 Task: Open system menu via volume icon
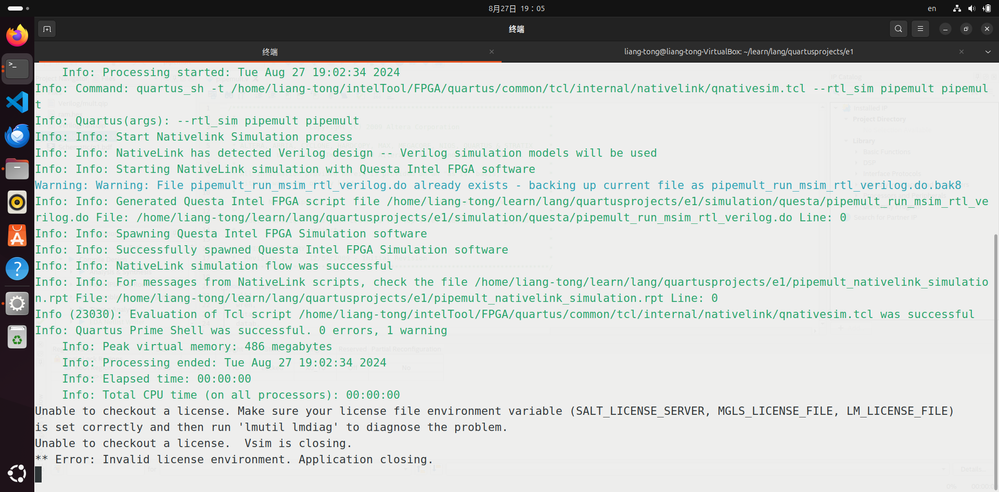(x=972, y=8)
